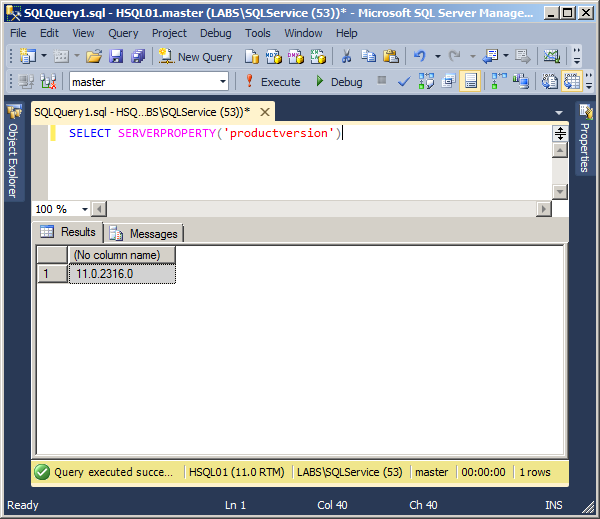Image resolution: width=600 pixels, height=519 pixels.
Task: Toggle the IntelliSense Enabled button
Action: coord(470,81)
